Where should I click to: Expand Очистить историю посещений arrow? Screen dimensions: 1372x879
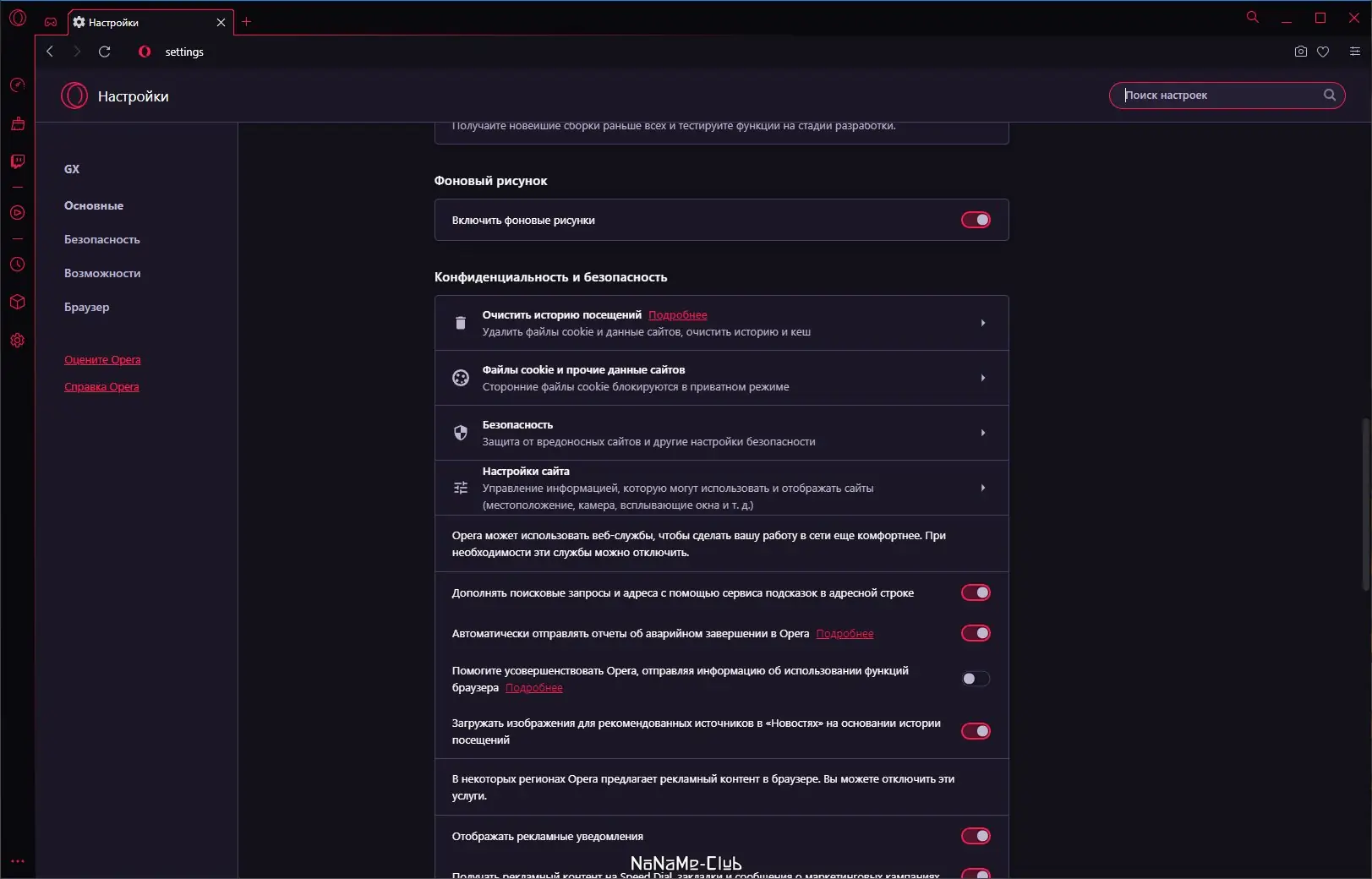[983, 323]
